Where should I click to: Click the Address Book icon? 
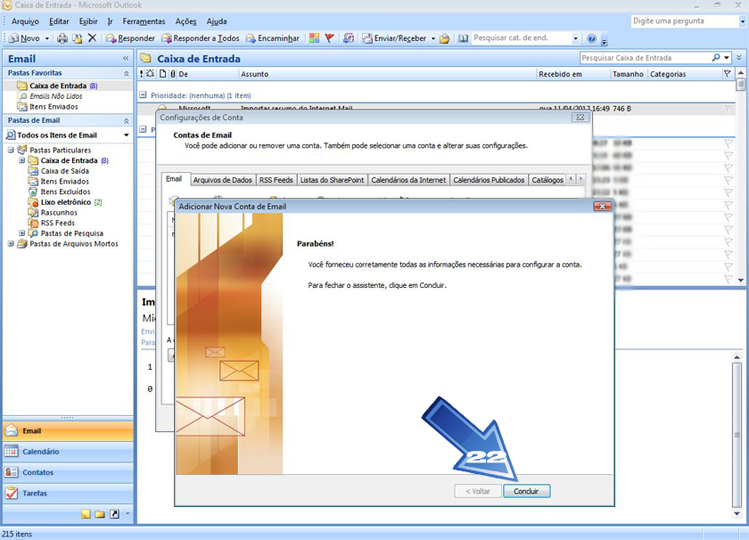[463, 38]
